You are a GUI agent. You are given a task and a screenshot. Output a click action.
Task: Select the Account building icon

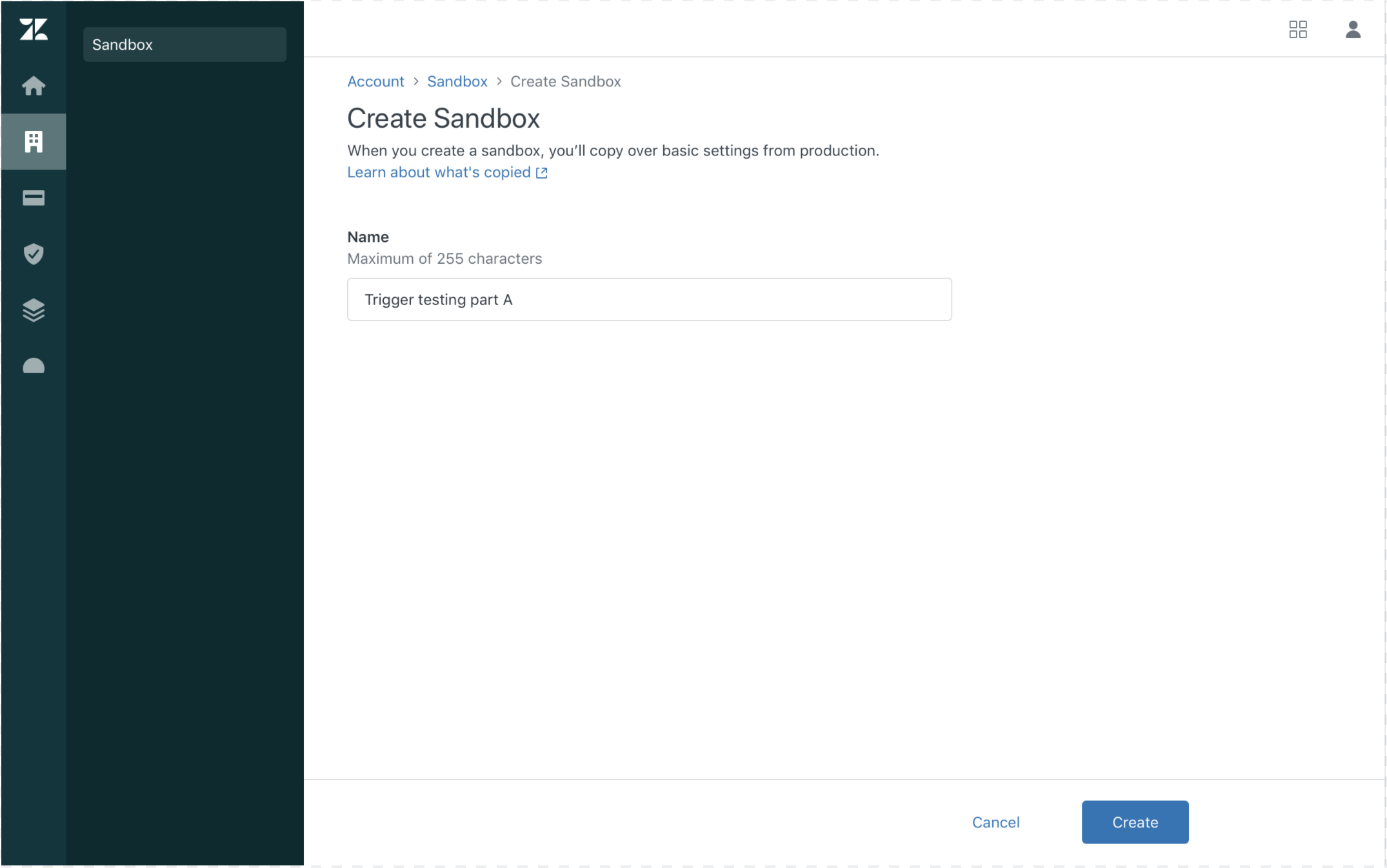tap(34, 142)
